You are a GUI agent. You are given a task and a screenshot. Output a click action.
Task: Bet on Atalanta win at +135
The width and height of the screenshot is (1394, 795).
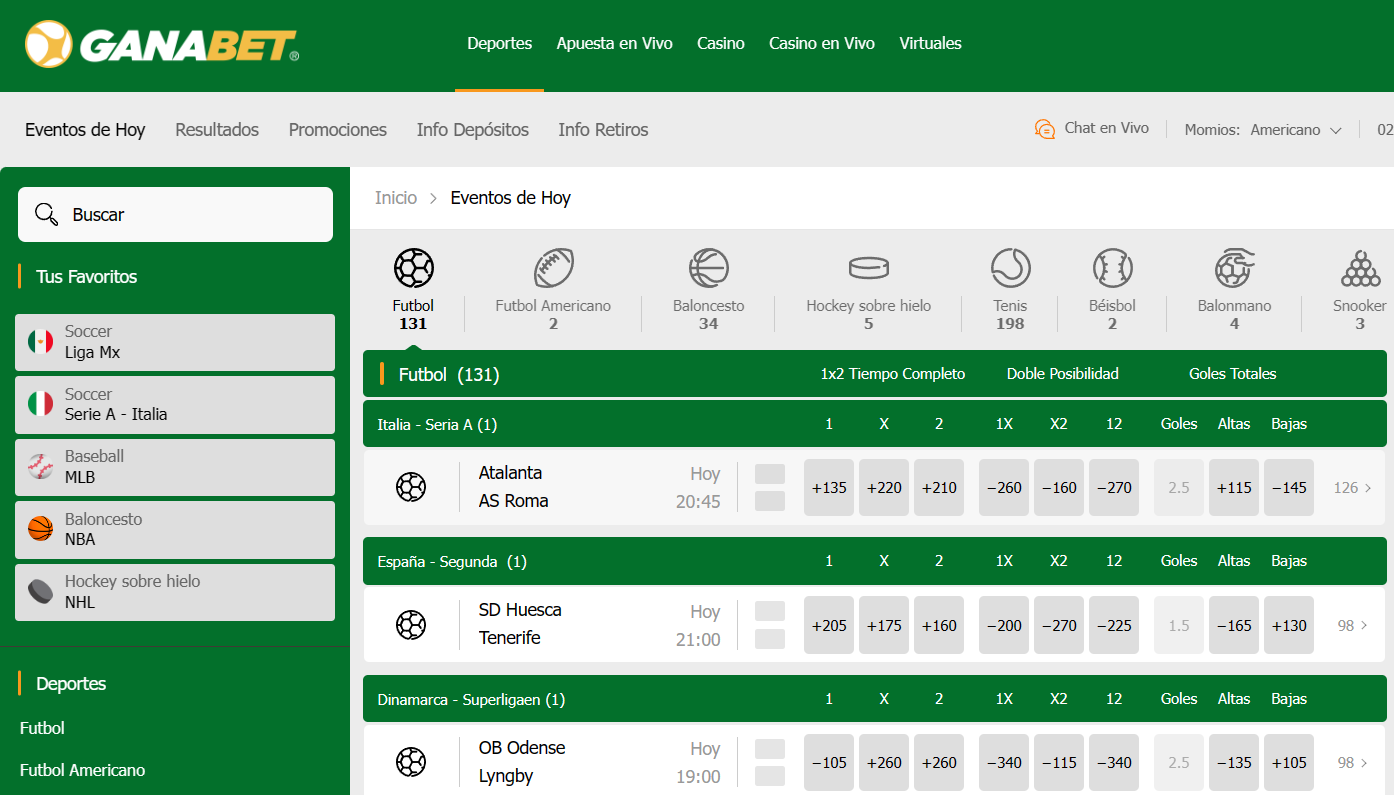tap(829, 488)
